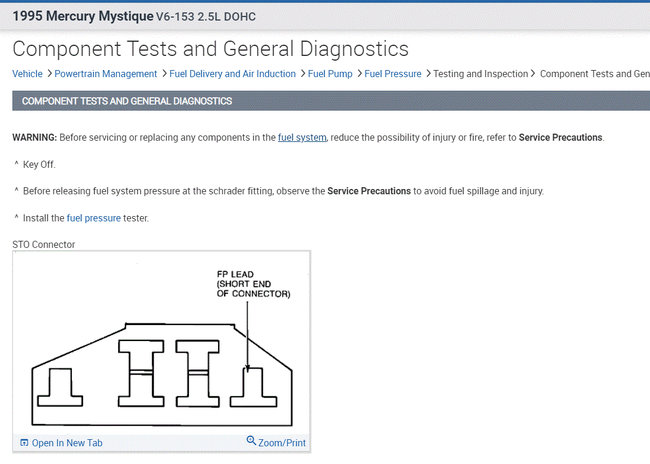The height and width of the screenshot is (464, 650).
Task: Open Fuel Delivery and Air Induction breadcrumb
Action: tap(233, 74)
